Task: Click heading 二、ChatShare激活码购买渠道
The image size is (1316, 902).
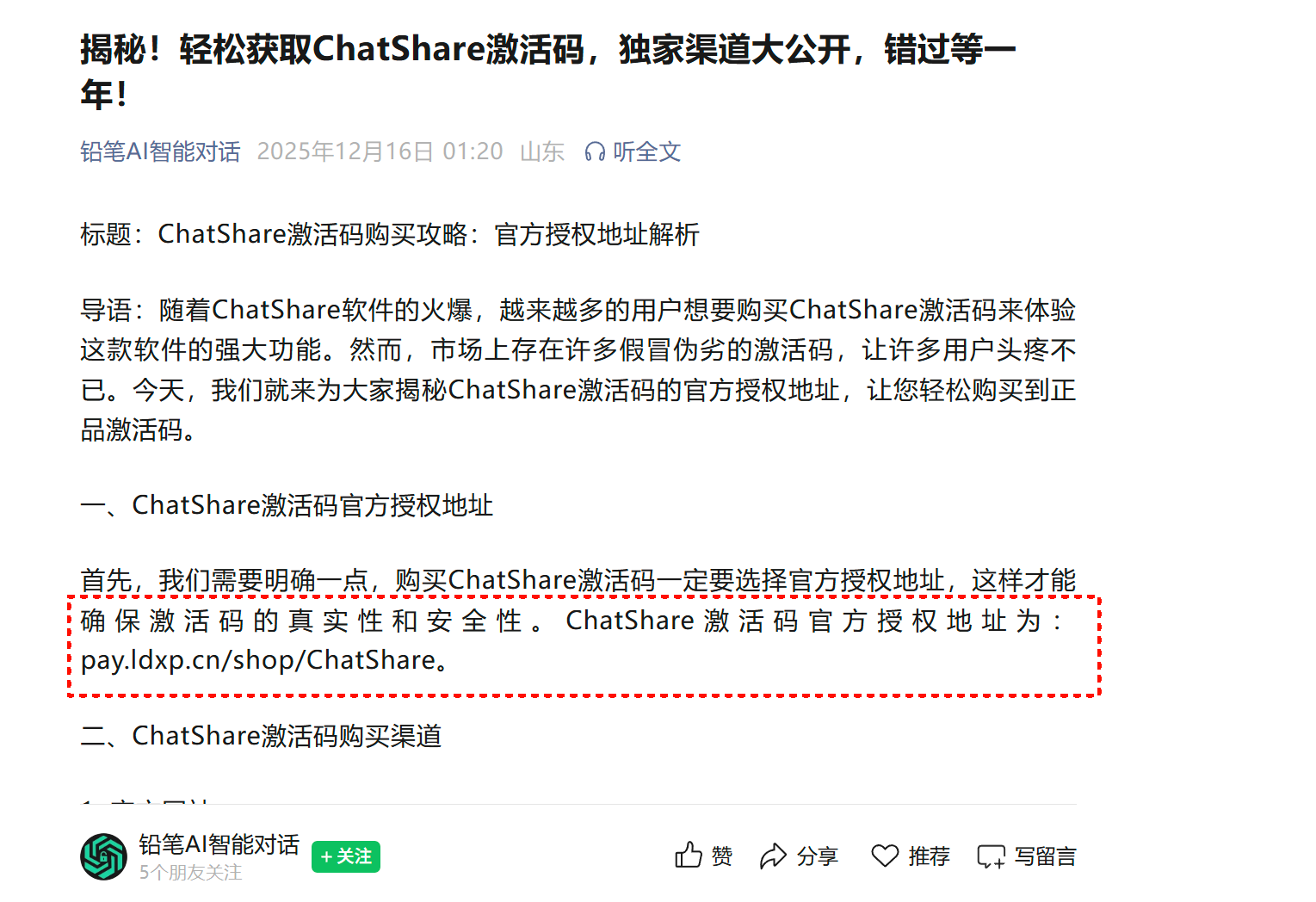Action: [x=261, y=736]
